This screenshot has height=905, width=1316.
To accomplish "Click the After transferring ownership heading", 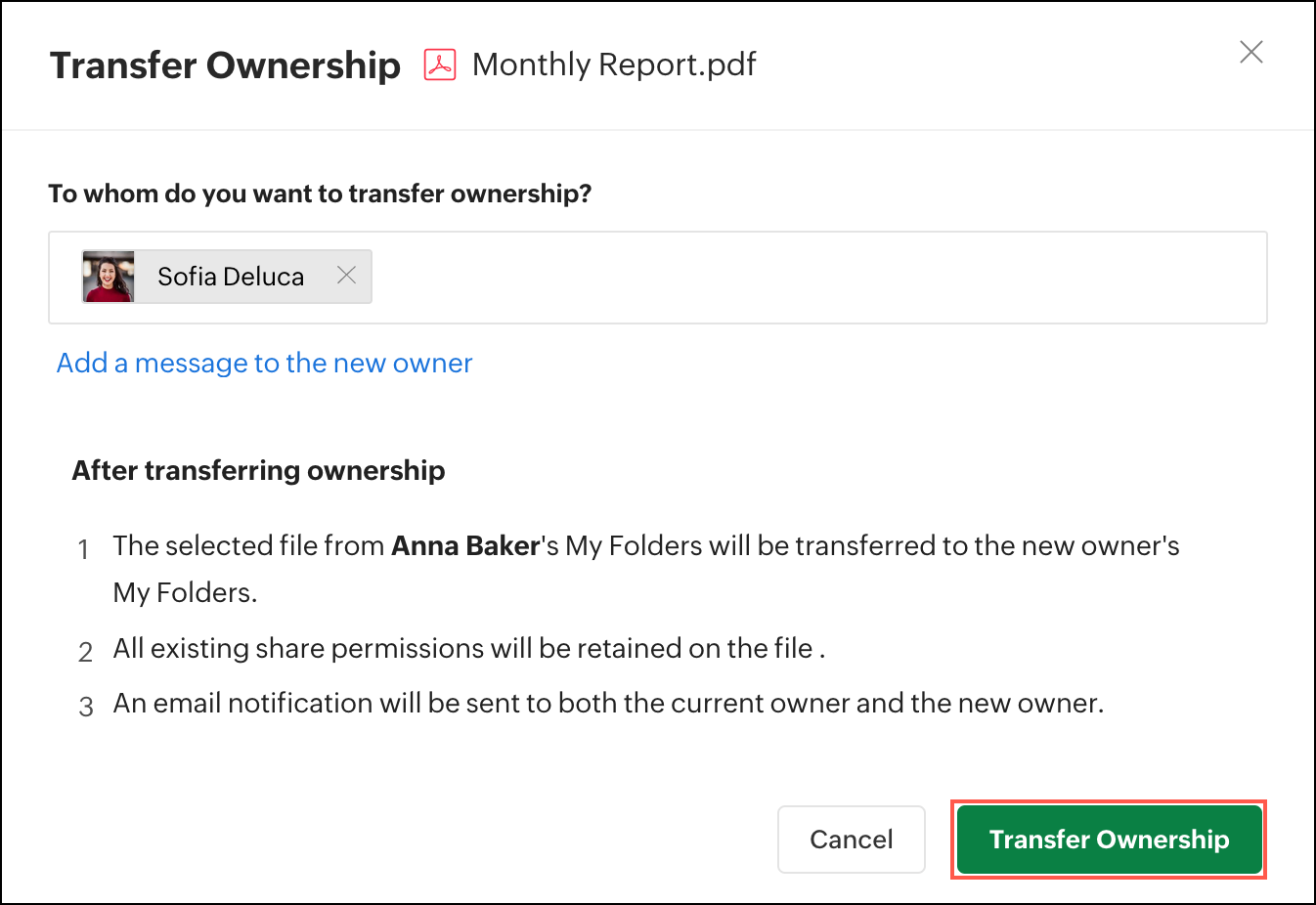I will (258, 471).
